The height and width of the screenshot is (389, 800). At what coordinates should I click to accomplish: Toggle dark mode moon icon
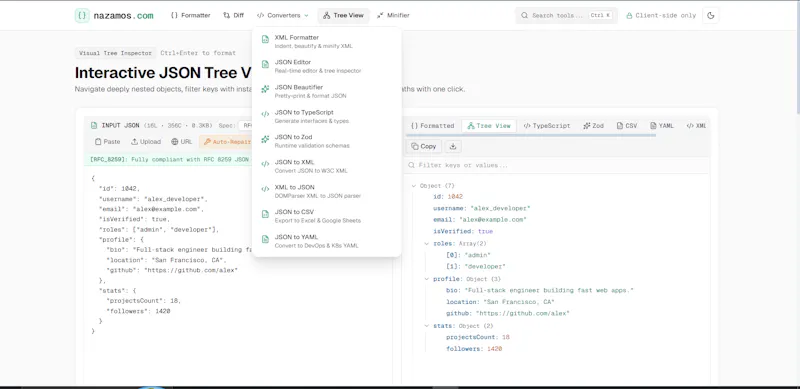pyautogui.click(x=711, y=15)
